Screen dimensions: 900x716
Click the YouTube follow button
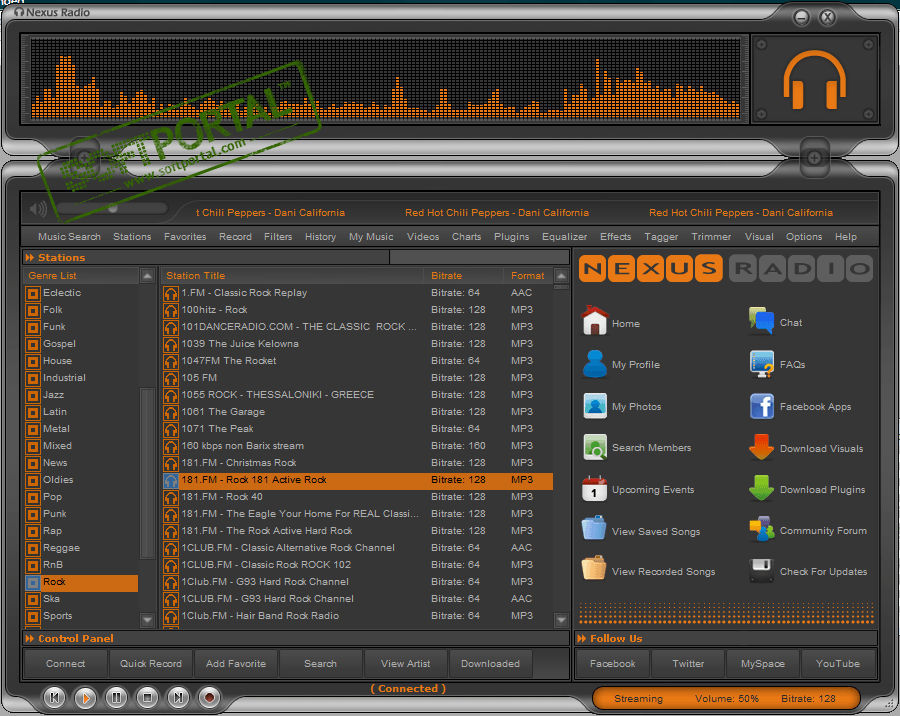tap(838, 664)
